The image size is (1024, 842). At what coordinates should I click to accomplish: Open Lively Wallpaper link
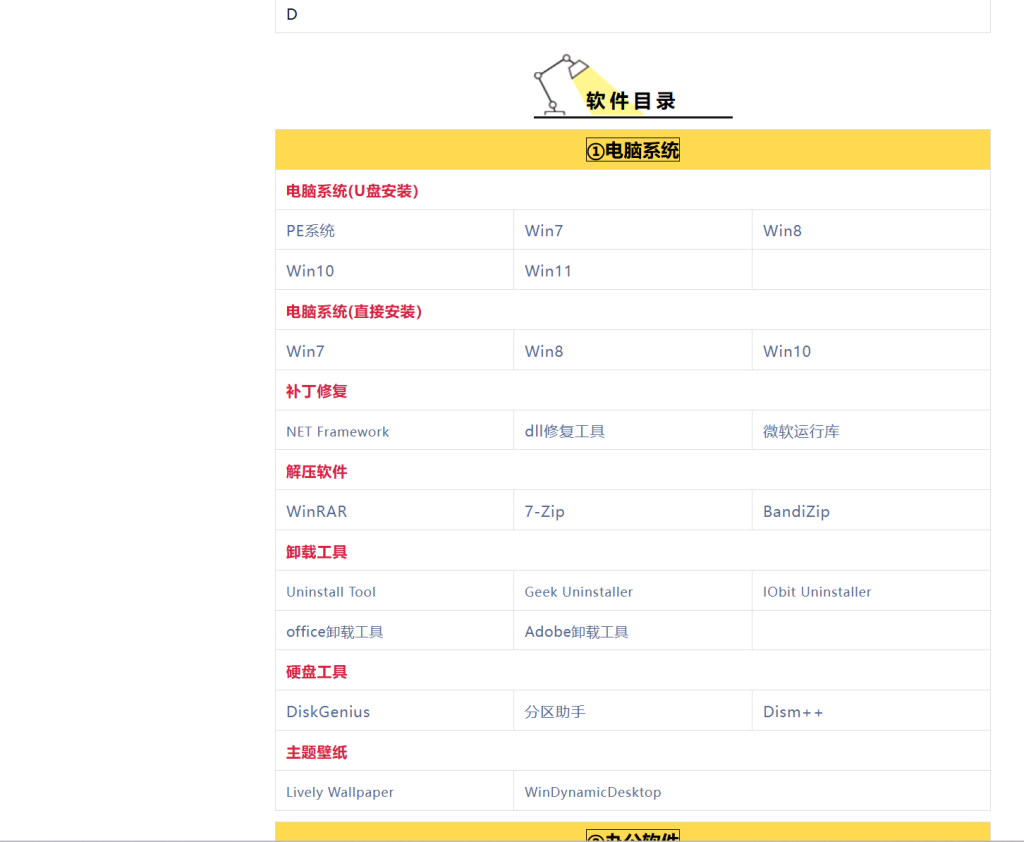tap(340, 792)
